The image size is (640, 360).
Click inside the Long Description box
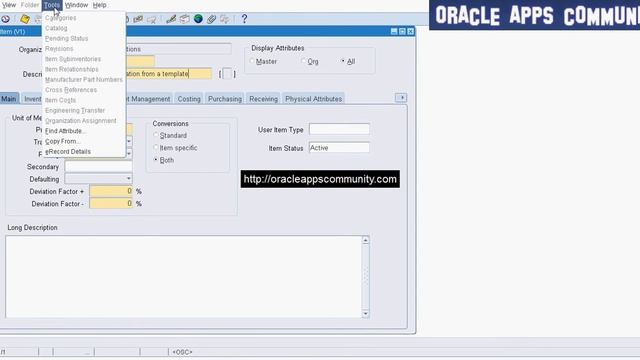[x=184, y=276]
